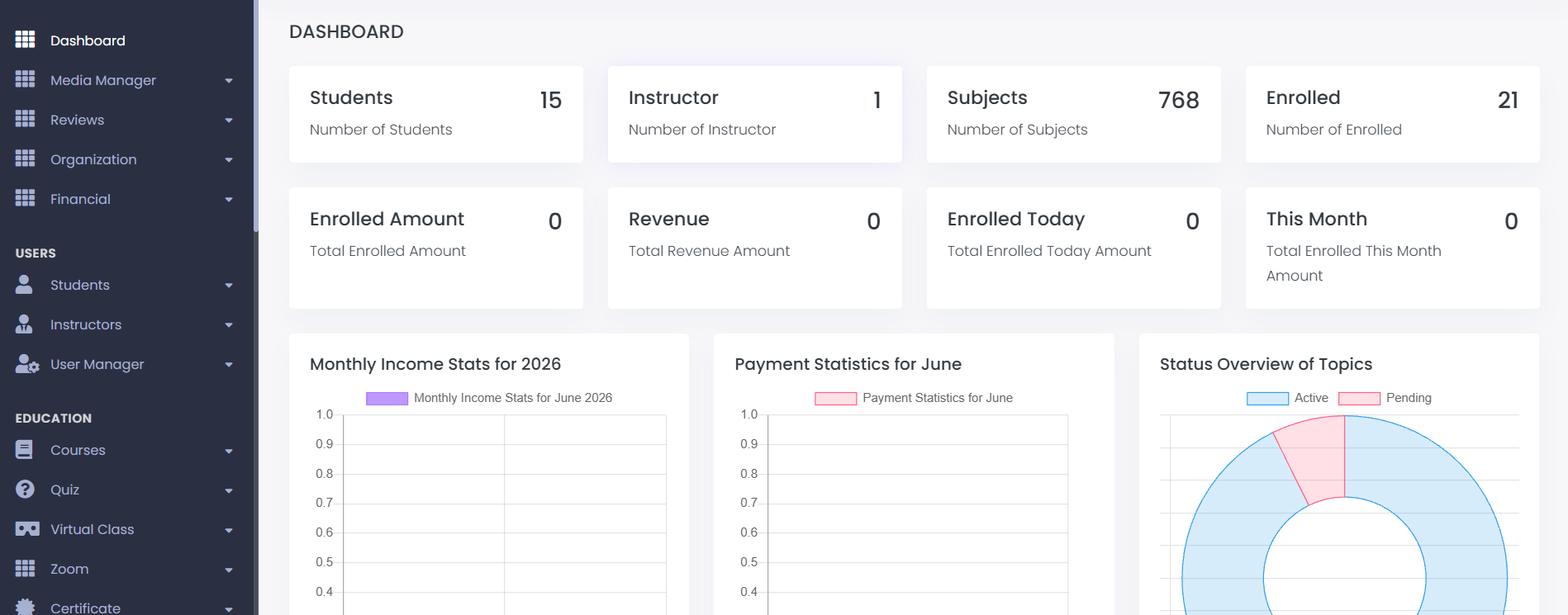Viewport: 1568px width, 615px height.
Task: Toggle the Active legend swatch
Action: click(1267, 399)
